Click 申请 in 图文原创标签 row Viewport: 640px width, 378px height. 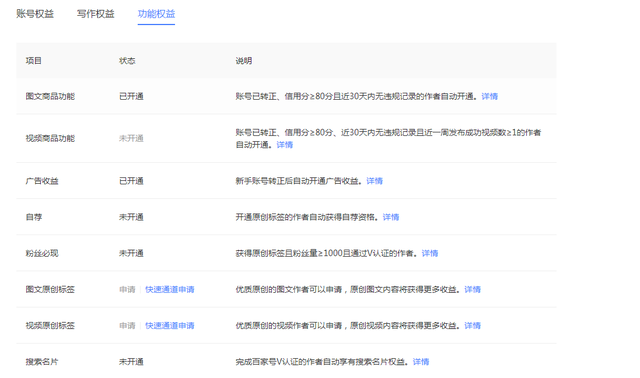[x=127, y=289]
